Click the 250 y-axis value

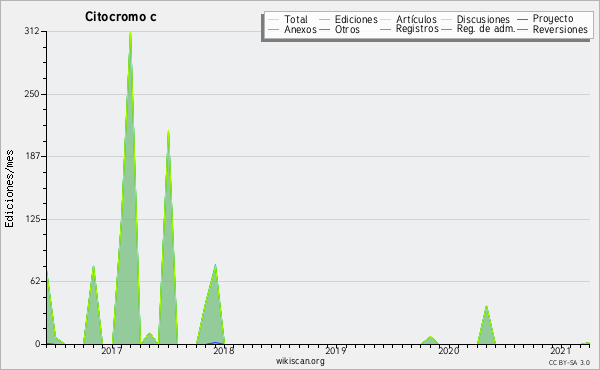(x=32, y=94)
